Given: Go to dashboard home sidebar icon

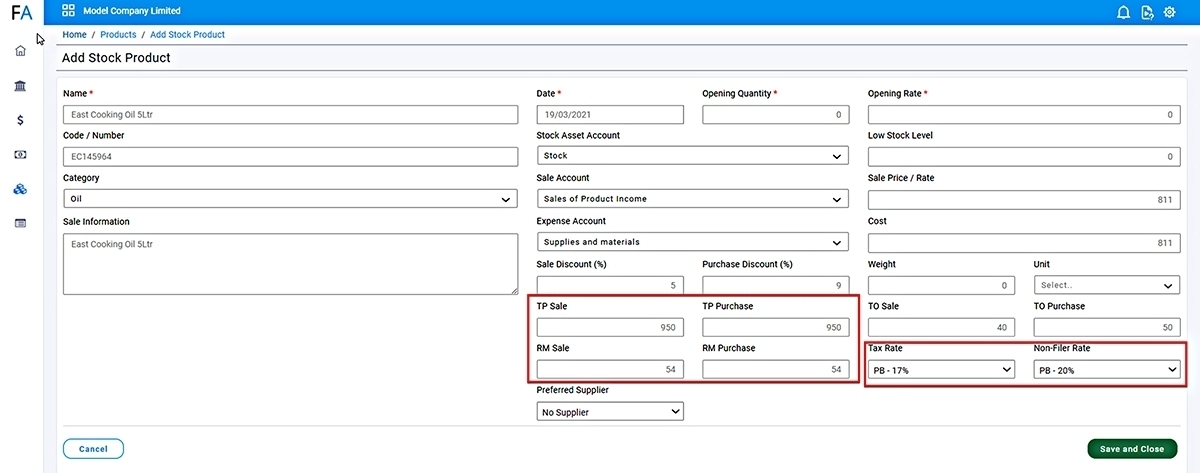Looking at the screenshot, I should 21,50.
